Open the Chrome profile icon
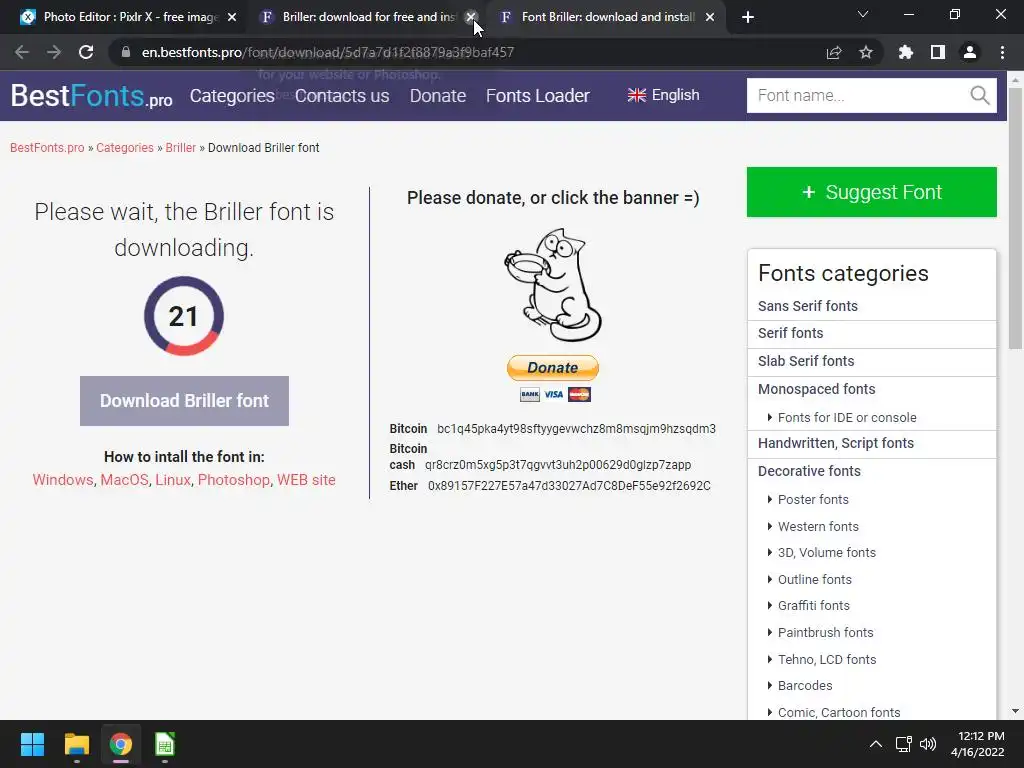Viewport: 1024px width, 768px height. [x=970, y=52]
